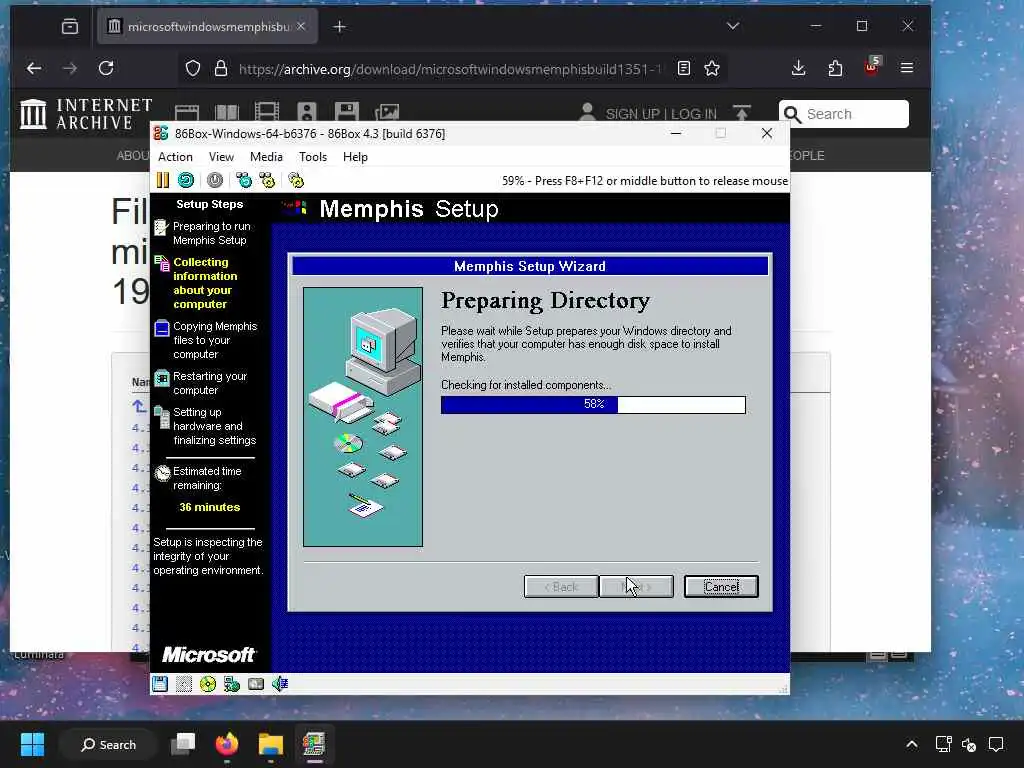Click the CD-ROM status bar icon
This screenshot has width=1024, height=768.
[x=208, y=684]
